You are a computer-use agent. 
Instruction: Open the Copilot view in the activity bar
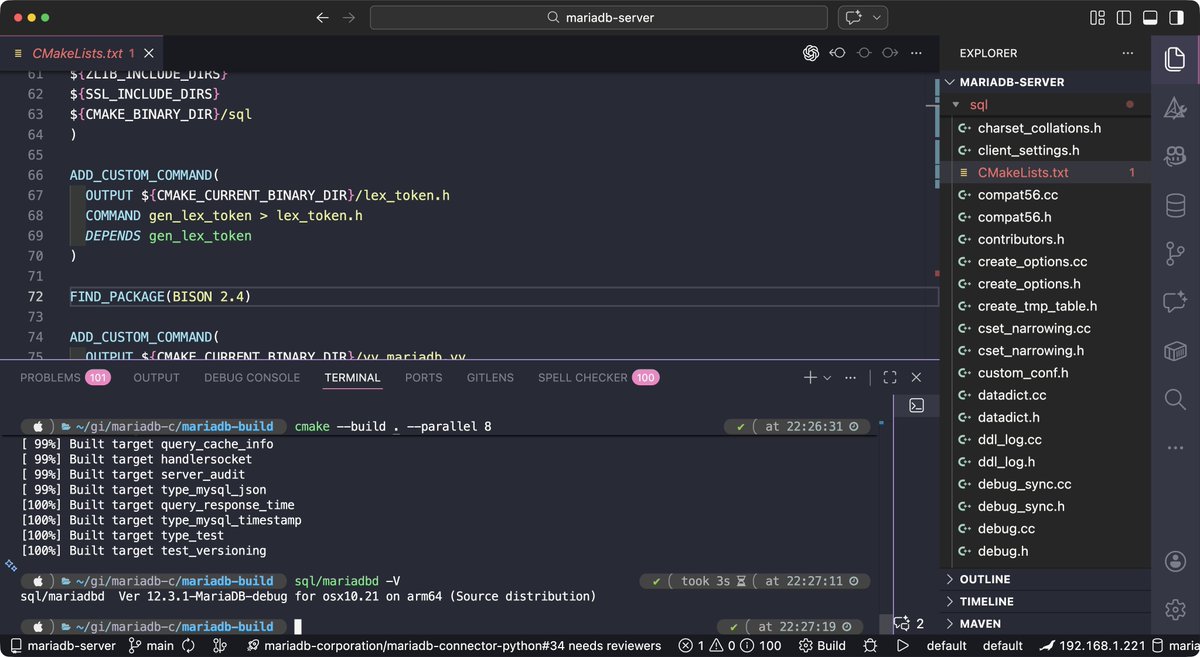(1175, 156)
